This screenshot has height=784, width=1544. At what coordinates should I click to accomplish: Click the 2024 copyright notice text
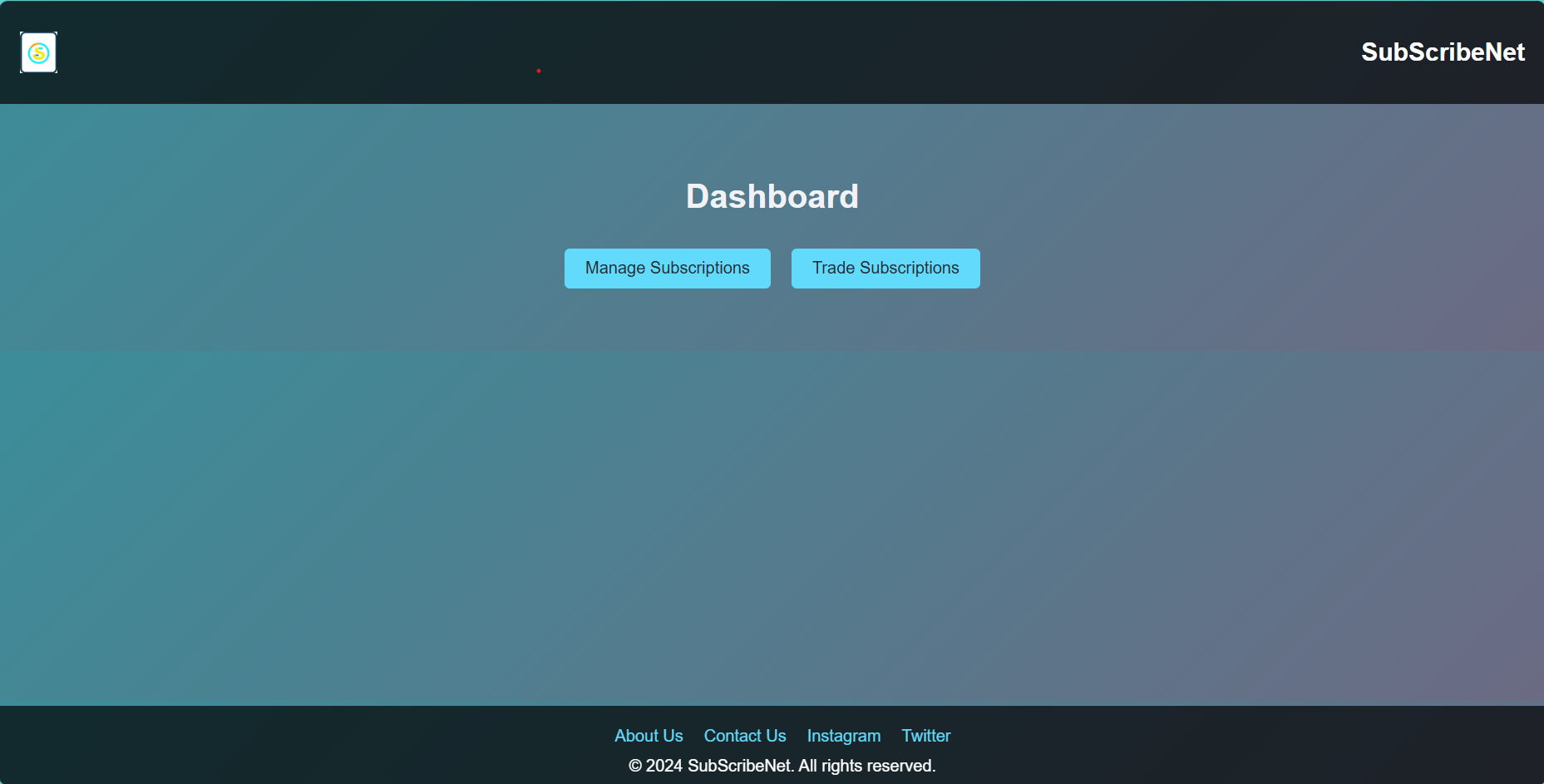tap(782, 766)
